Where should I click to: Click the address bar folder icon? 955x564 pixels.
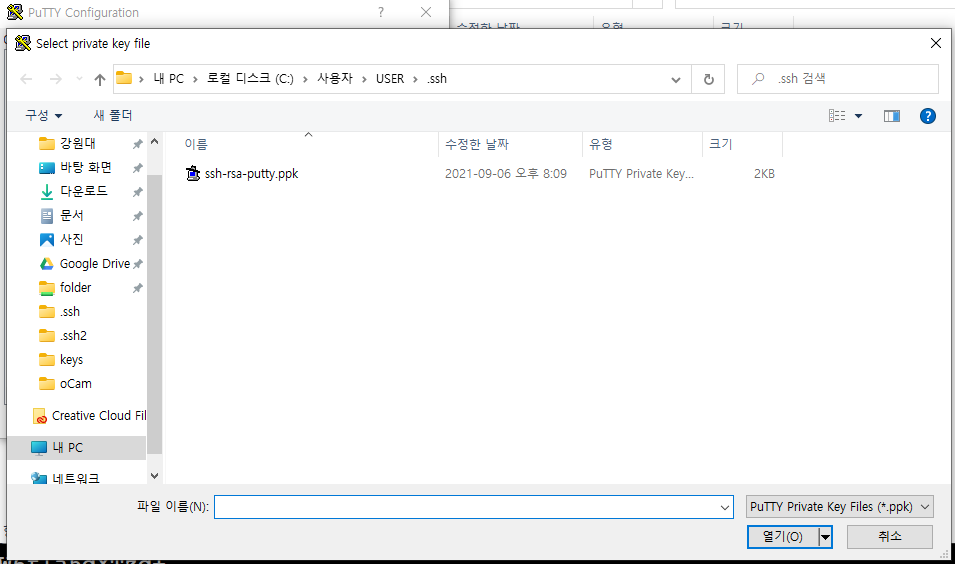point(124,78)
